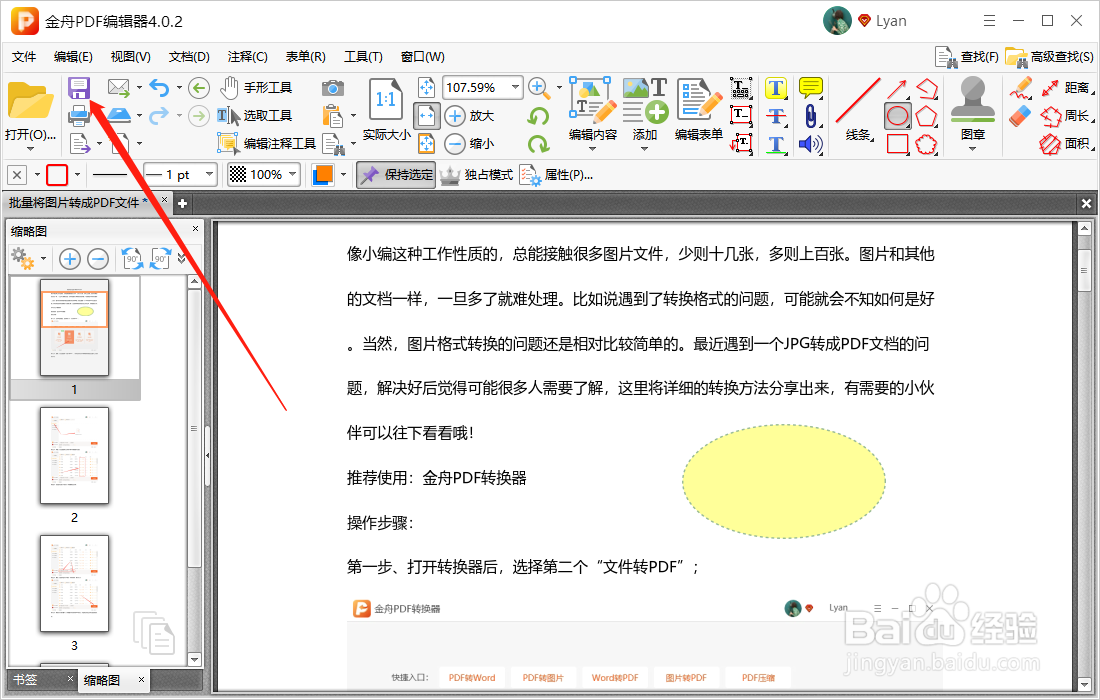Go to previous view with the green left arrow
Image resolution: width=1100 pixels, height=700 pixels.
(x=199, y=88)
